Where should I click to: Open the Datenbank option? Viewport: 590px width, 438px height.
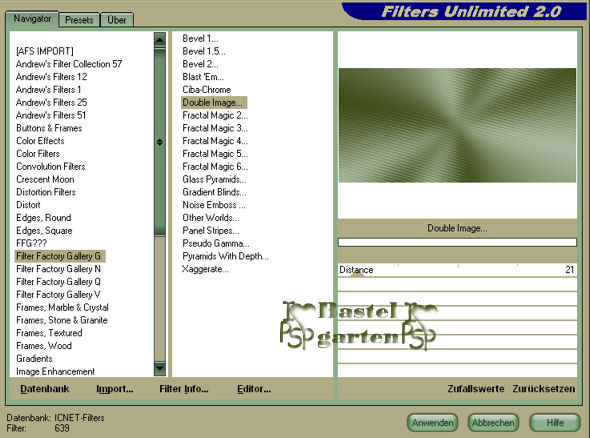45,389
